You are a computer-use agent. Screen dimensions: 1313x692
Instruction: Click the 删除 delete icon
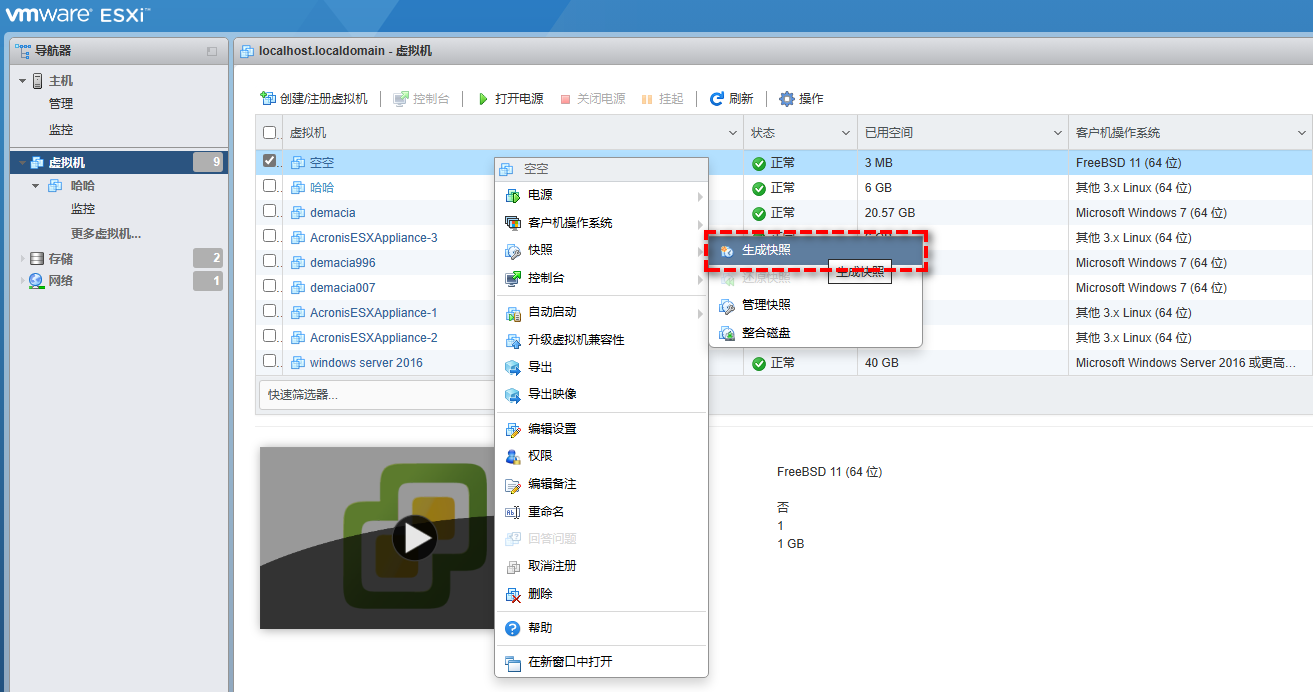[513, 594]
